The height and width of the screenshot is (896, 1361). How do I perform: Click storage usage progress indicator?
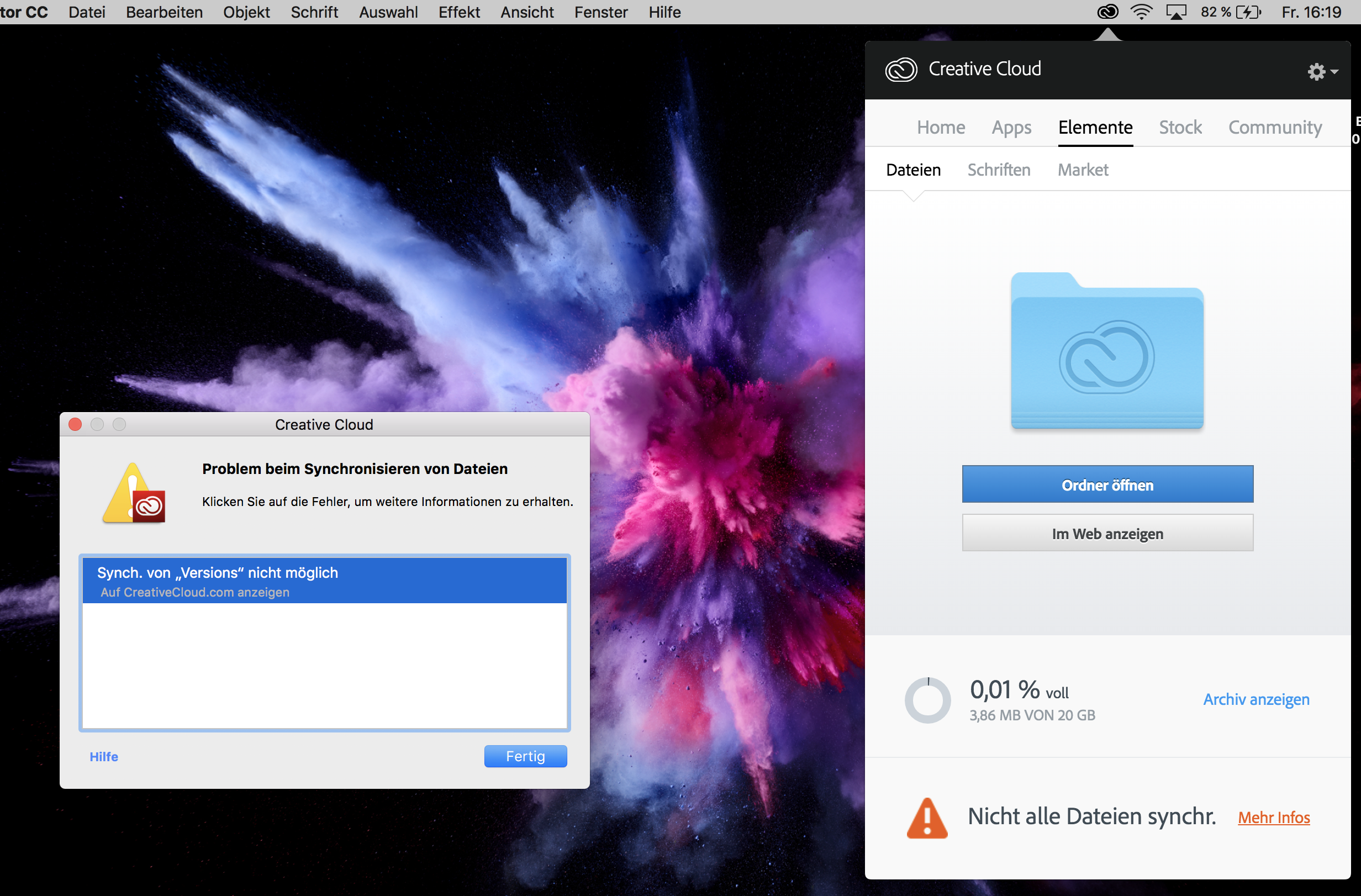(x=929, y=699)
